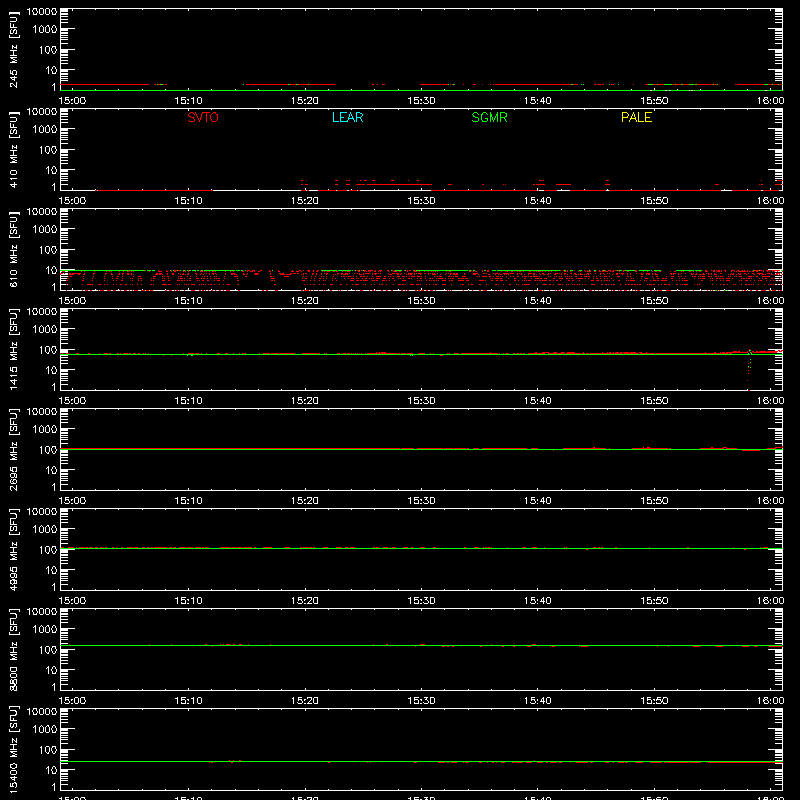Viewport: 800px width, 800px height.
Task: Select the 410 MHz [SFU] axis title
Action: point(13,150)
